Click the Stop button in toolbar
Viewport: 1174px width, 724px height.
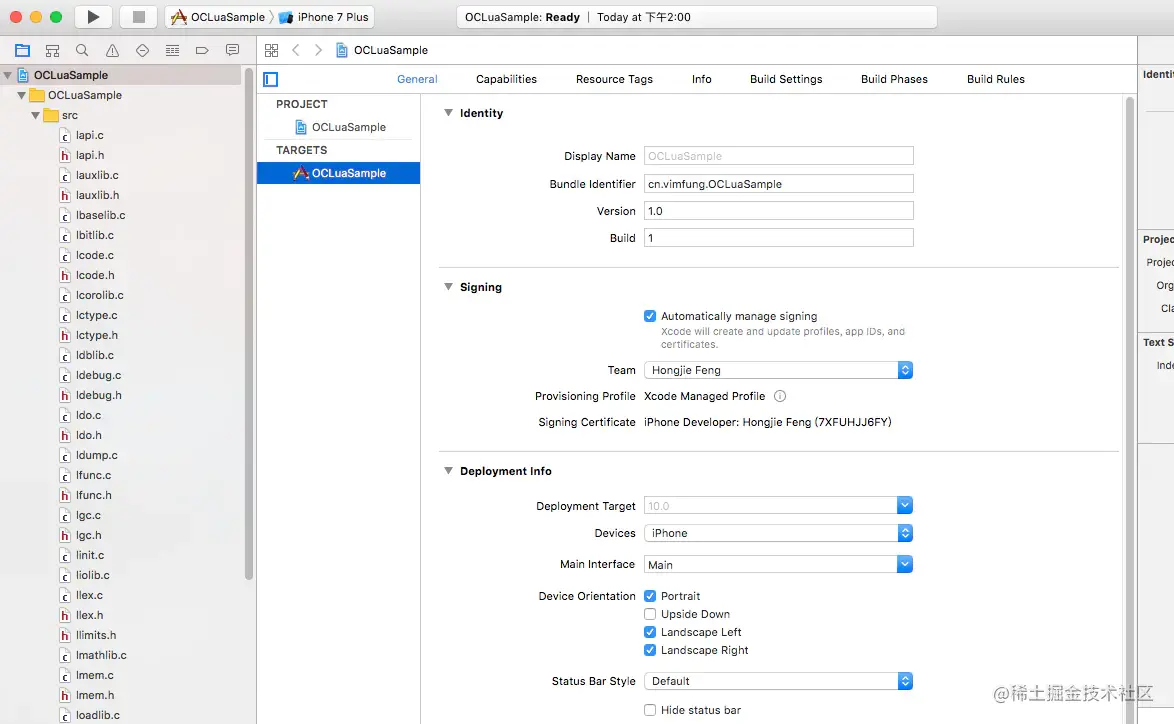[x=139, y=17]
